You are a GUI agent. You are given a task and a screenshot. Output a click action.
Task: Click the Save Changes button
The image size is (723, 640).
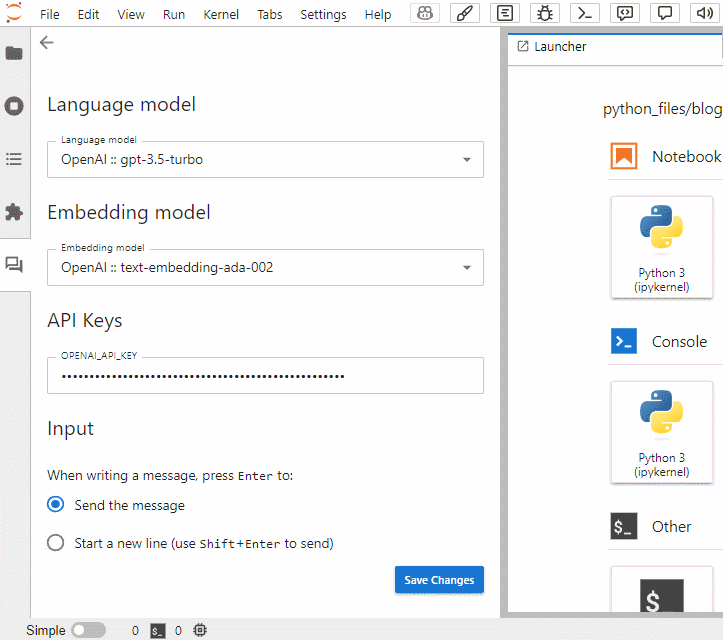pos(439,580)
